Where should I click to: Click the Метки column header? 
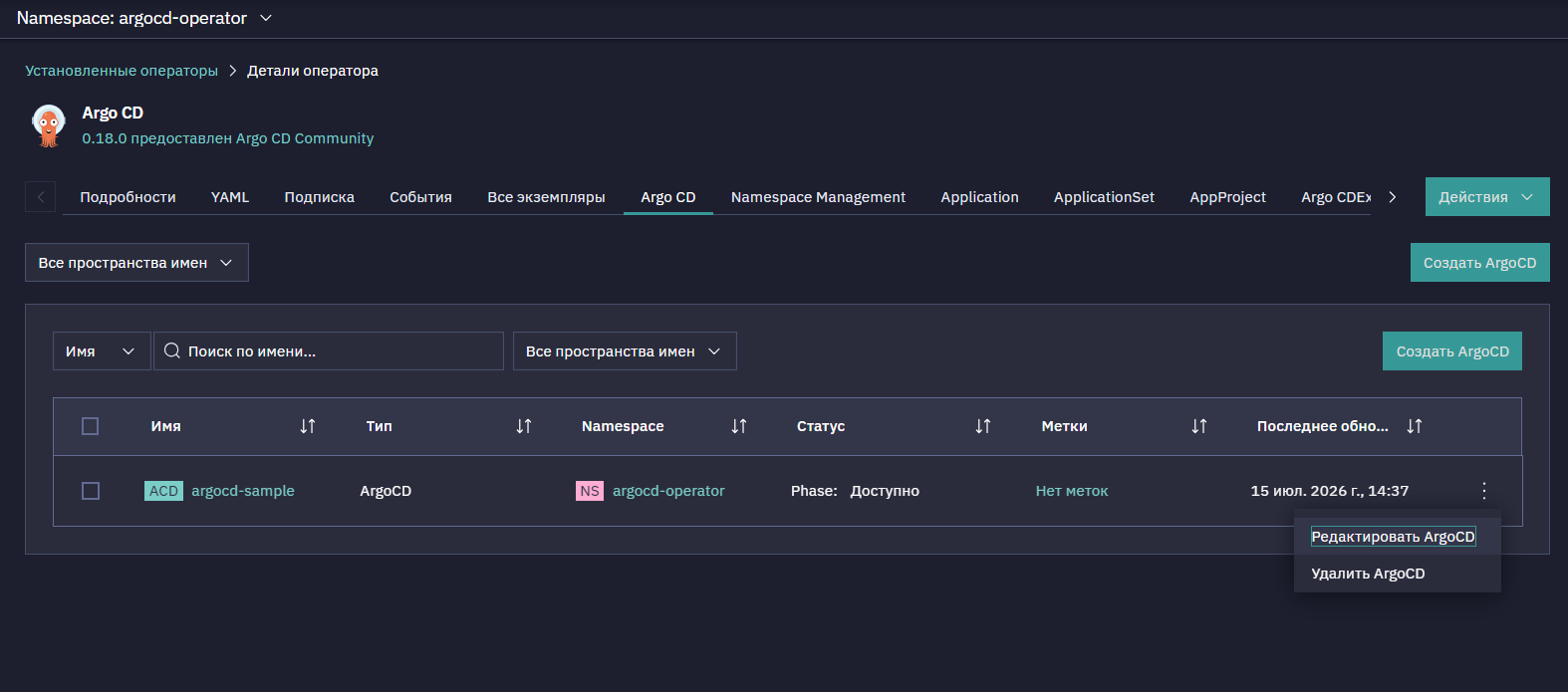point(1064,426)
